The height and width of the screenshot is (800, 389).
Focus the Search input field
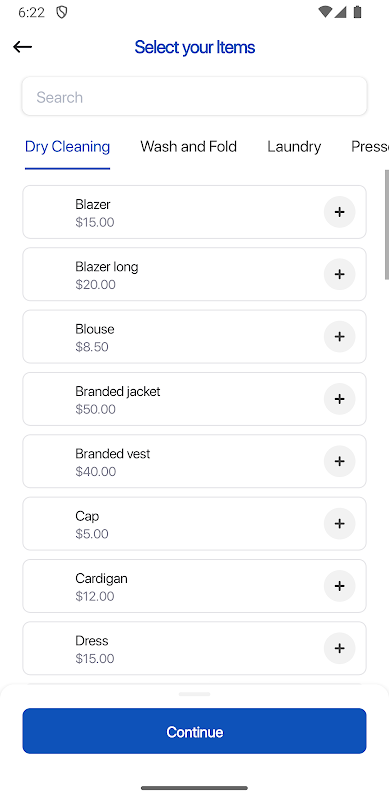point(194,96)
